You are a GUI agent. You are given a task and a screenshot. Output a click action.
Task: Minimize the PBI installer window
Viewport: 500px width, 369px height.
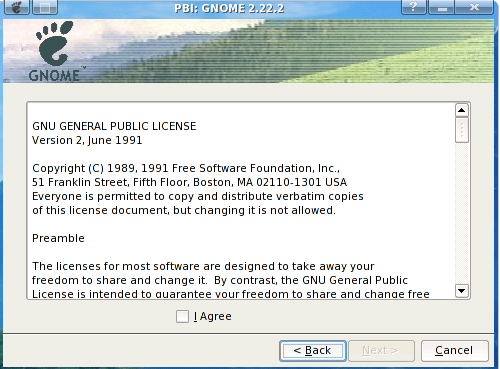pyautogui.click(x=442, y=7)
